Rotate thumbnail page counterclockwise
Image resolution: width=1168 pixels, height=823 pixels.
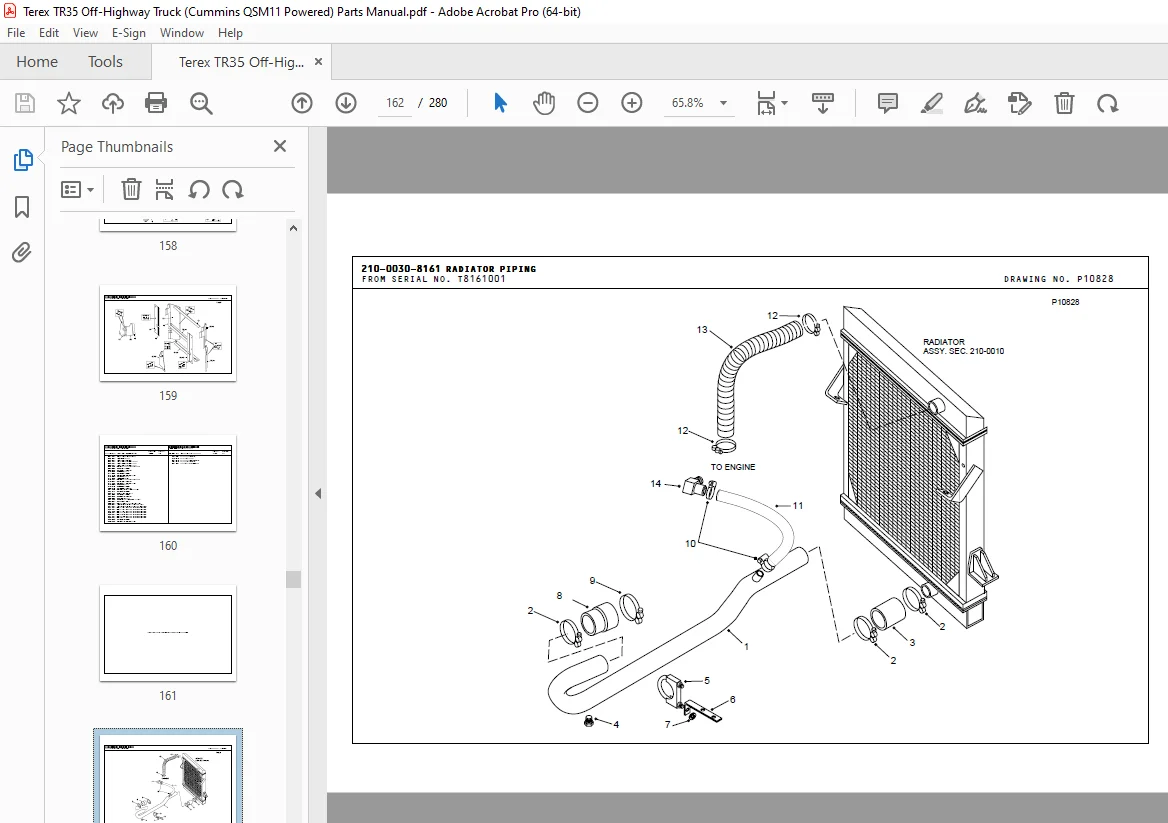click(198, 189)
